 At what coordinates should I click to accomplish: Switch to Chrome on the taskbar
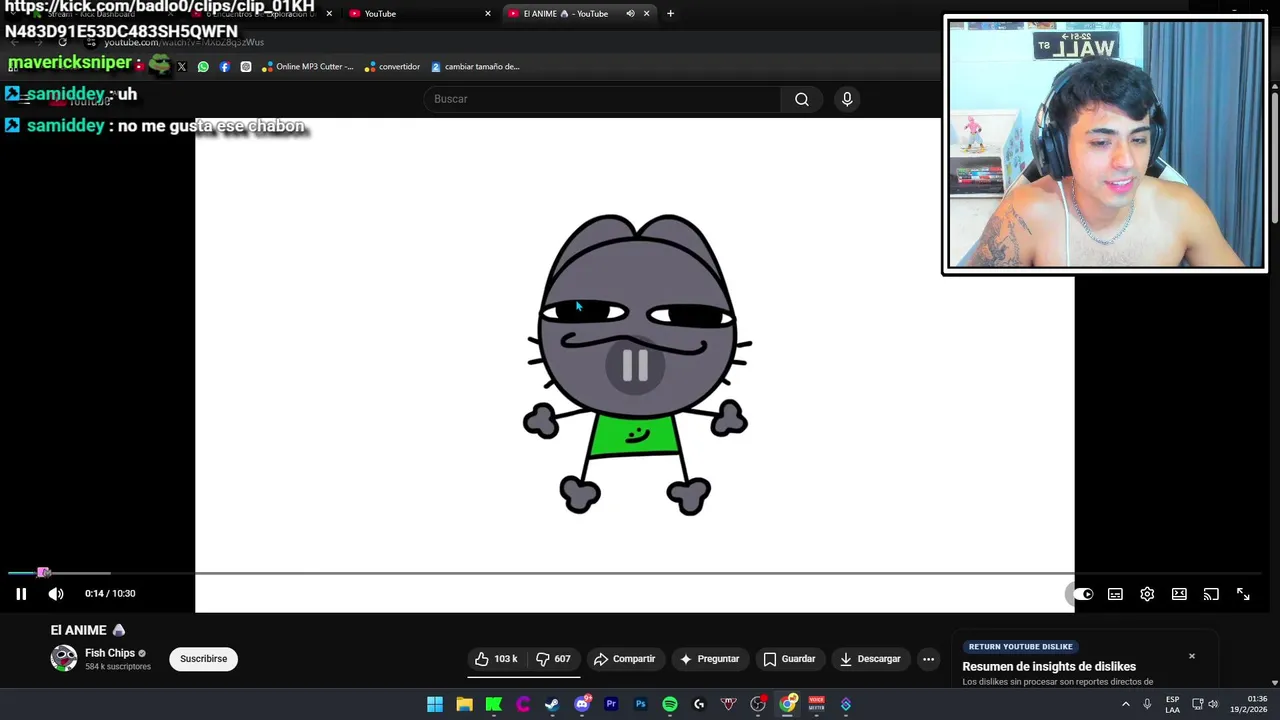788,704
